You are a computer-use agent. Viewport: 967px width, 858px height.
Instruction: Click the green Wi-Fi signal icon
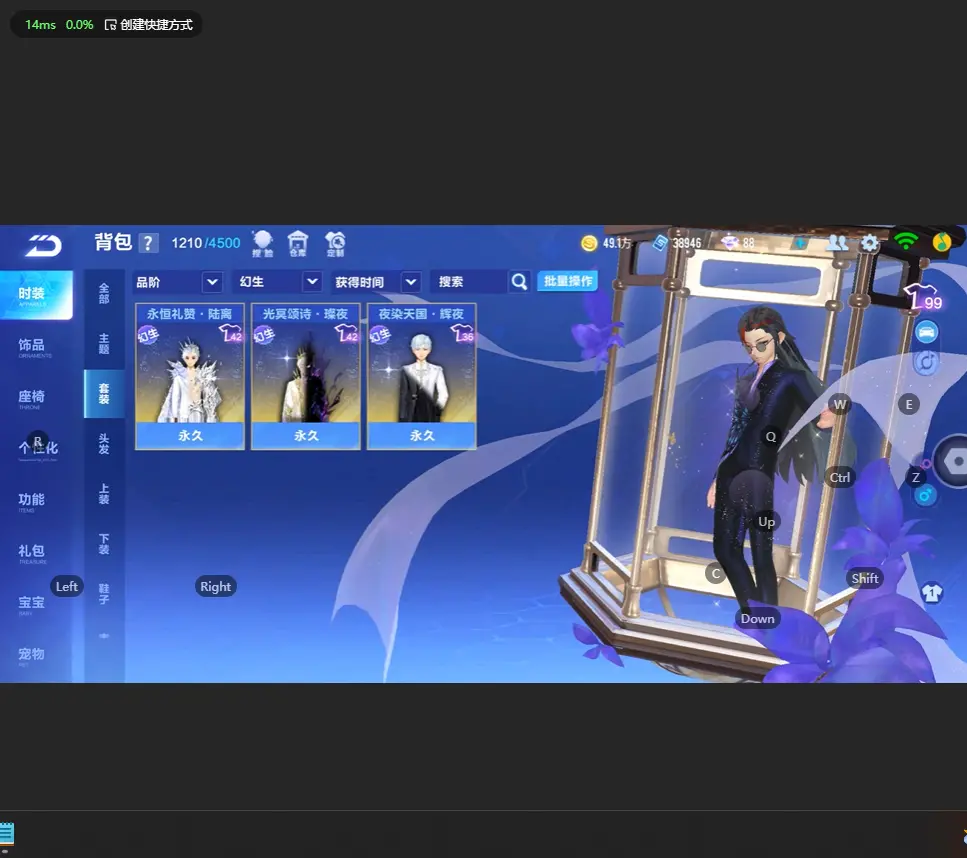(905, 241)
